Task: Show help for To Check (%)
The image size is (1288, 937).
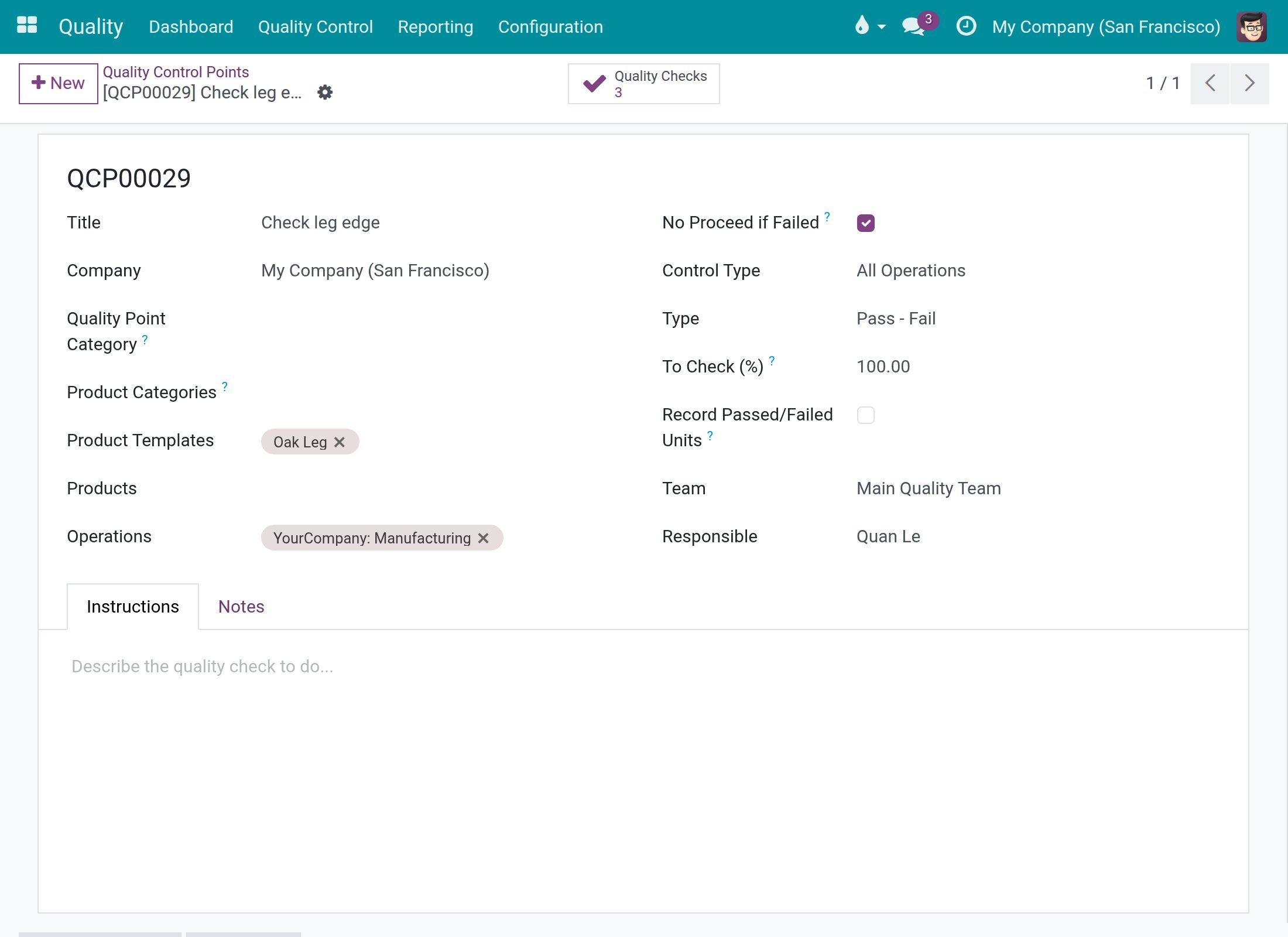Action: click(772, 360)
